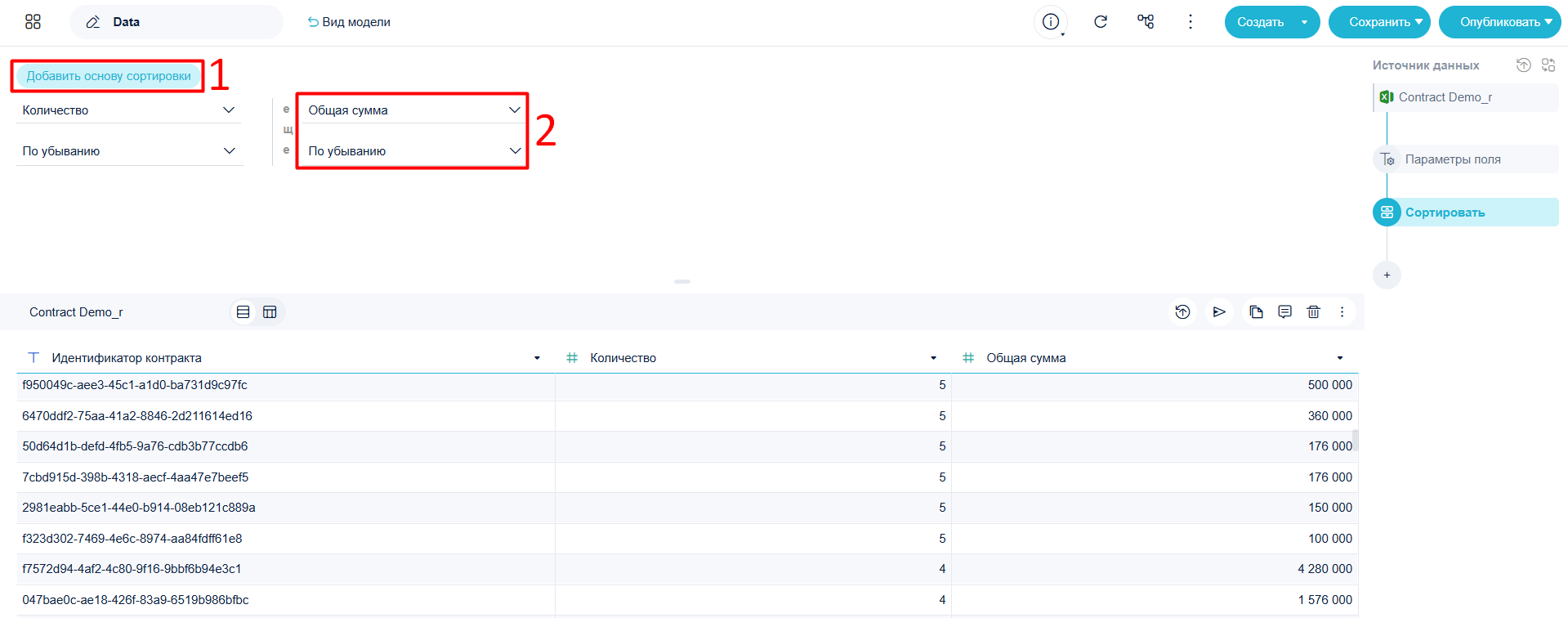Add a new pipeline step with the plus button
The width and height of the screenshot is (1568, 618).
1387,275
